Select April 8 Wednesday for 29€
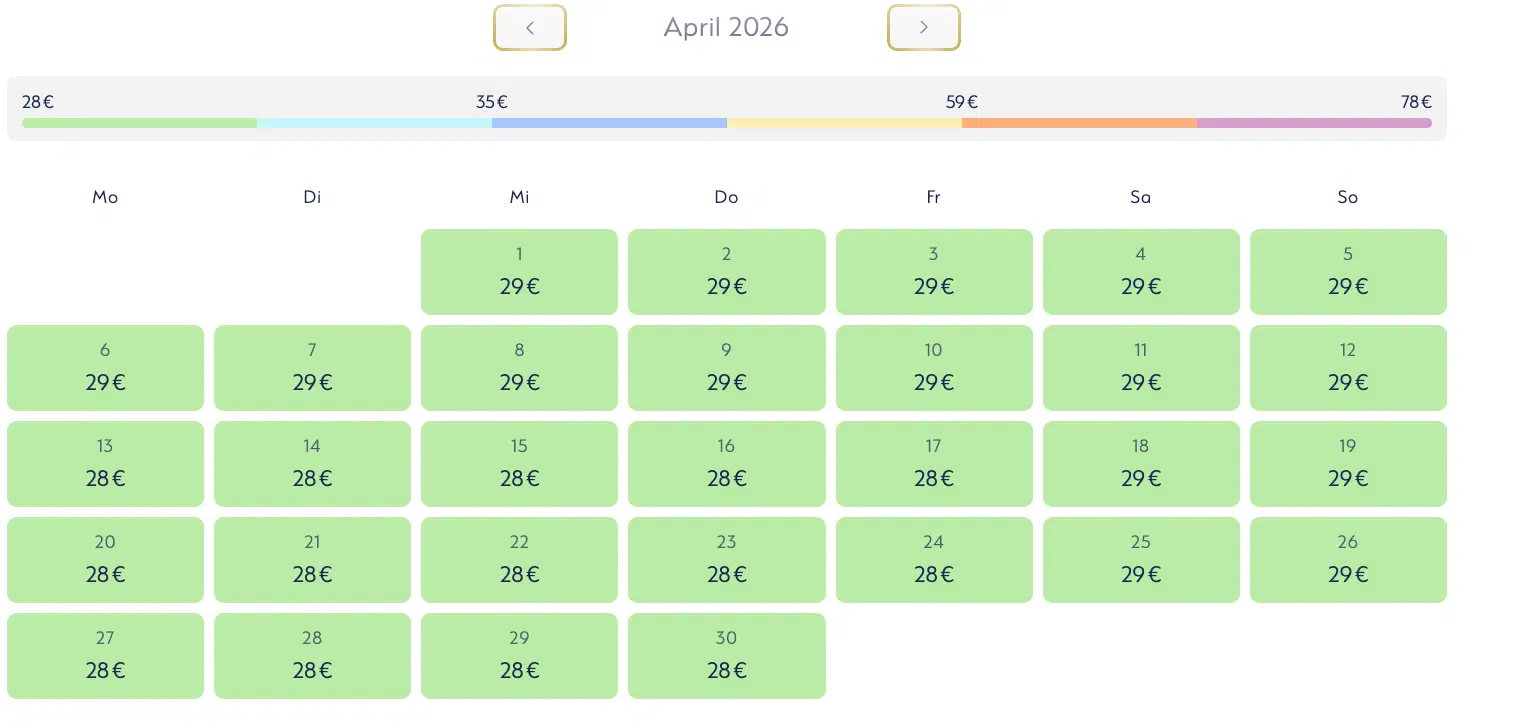 click(519, 368)
